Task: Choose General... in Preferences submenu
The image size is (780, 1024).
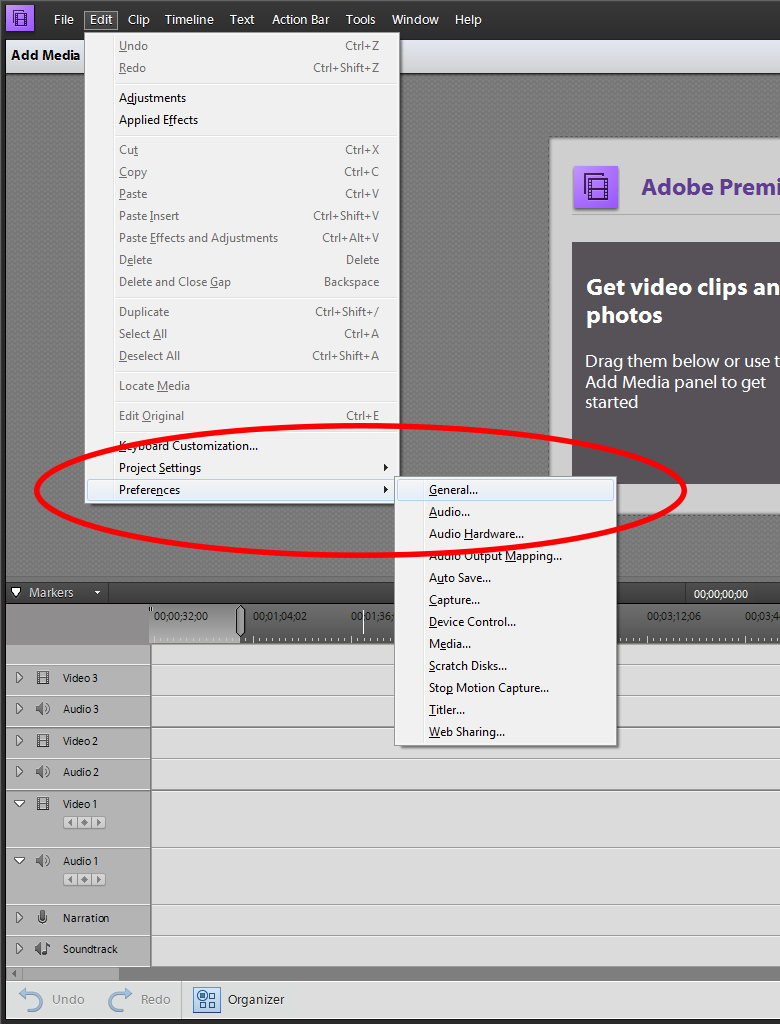Action: [506, 490]
